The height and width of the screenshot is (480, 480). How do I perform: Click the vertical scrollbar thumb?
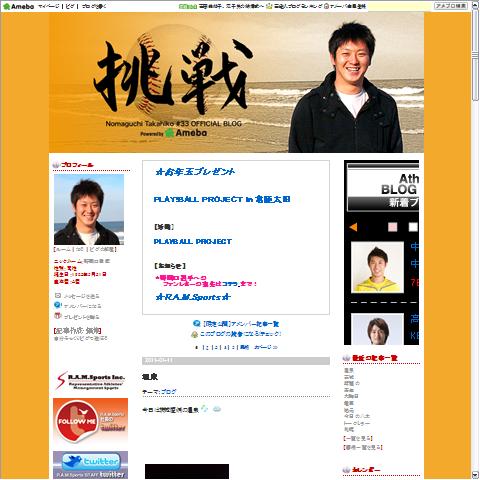pos(475,55)
